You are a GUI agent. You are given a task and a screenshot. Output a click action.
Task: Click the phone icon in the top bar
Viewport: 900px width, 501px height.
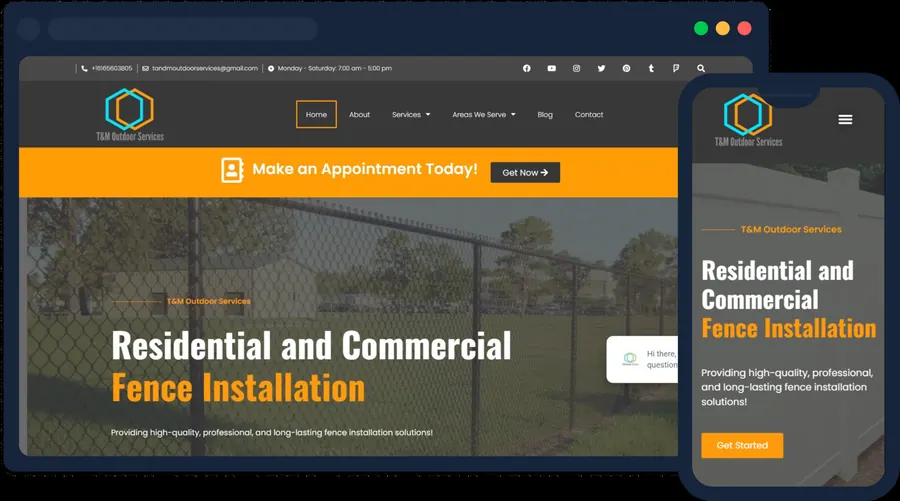[84, 68]
